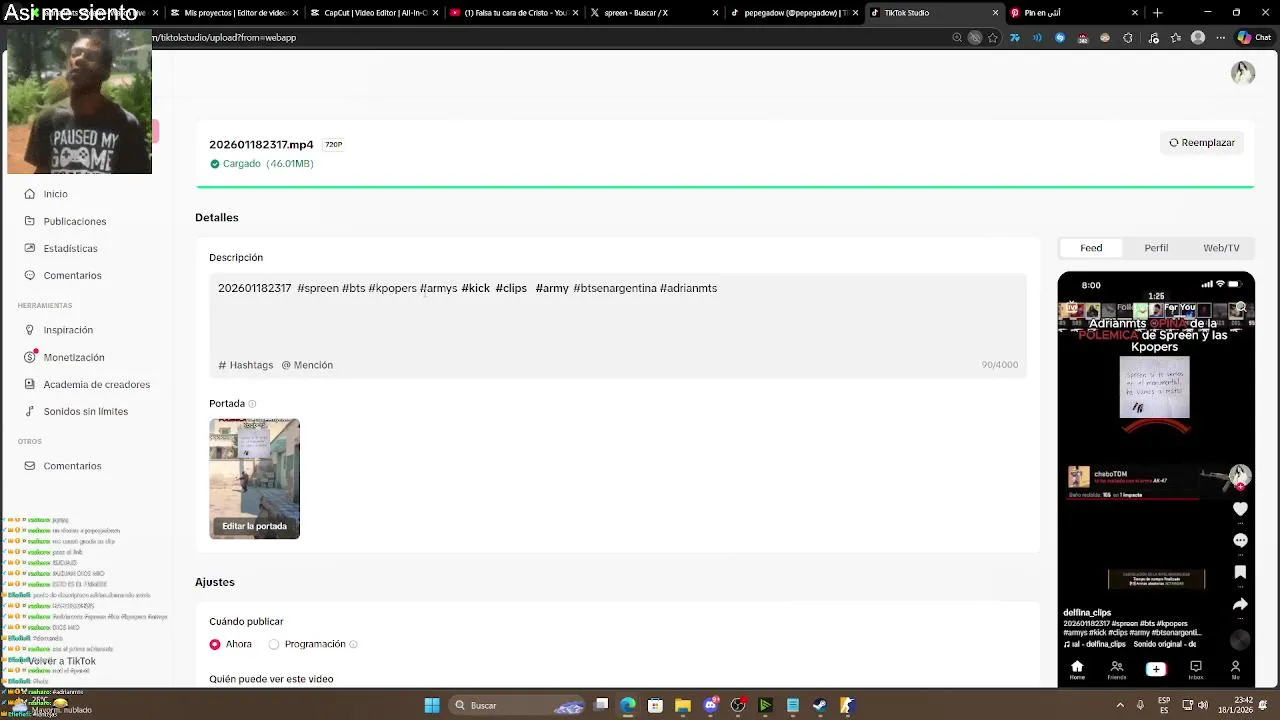Insert Hashtags in the description
The image size is (1280, 720).
tap(246, 365)
